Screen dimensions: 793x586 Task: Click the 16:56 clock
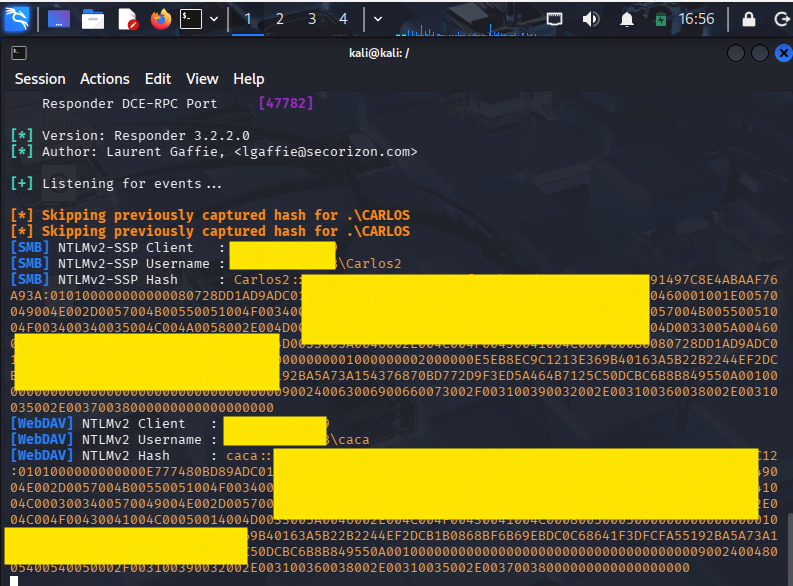click(x=696, y=19)
